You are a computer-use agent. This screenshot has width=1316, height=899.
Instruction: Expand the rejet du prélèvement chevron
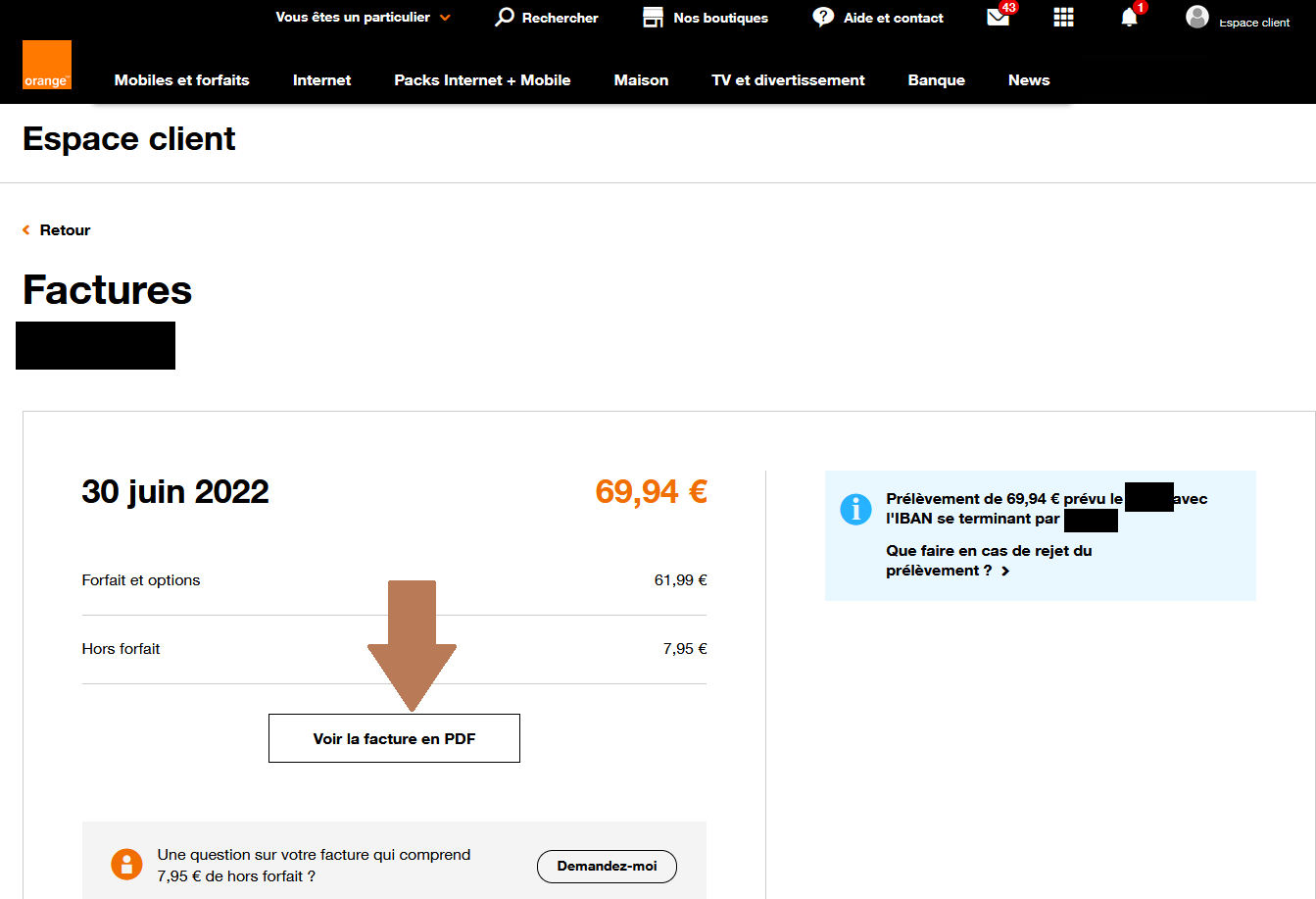click(x=1005, y=571)
